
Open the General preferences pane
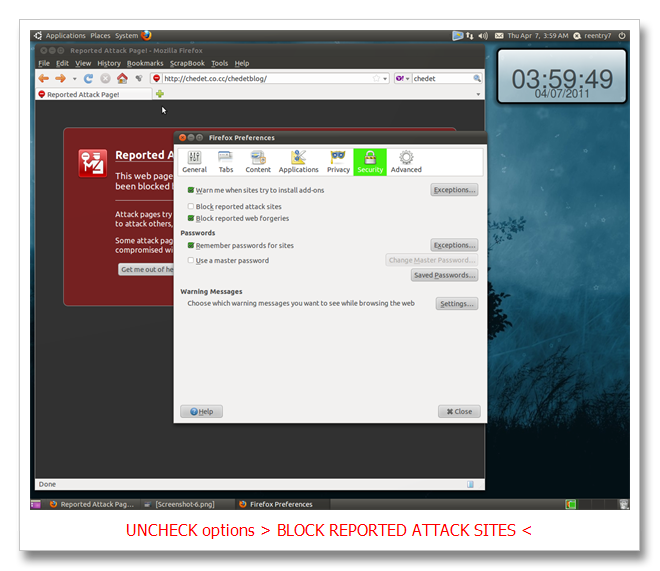point(194,162)
